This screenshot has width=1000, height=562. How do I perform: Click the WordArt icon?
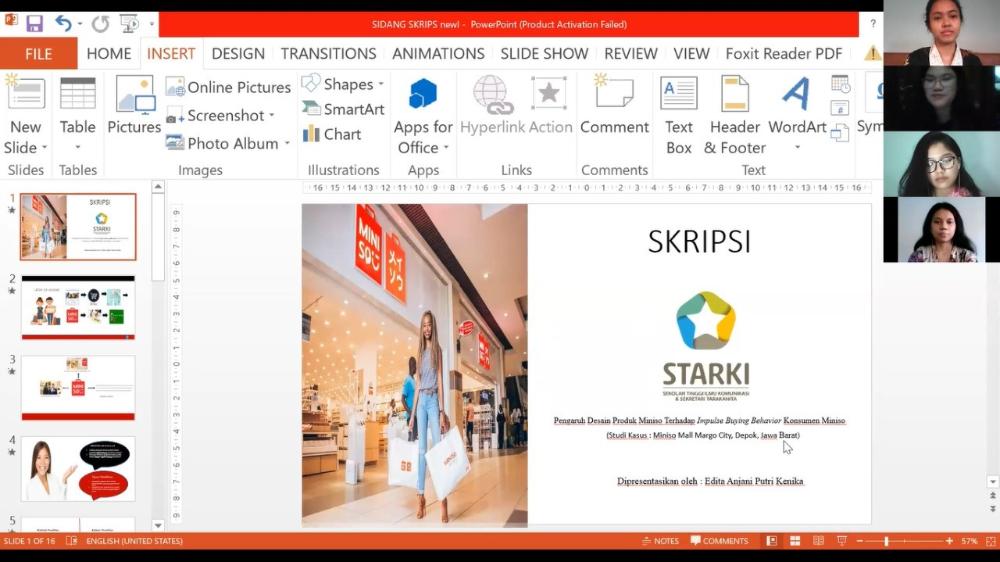pos(796,93)
